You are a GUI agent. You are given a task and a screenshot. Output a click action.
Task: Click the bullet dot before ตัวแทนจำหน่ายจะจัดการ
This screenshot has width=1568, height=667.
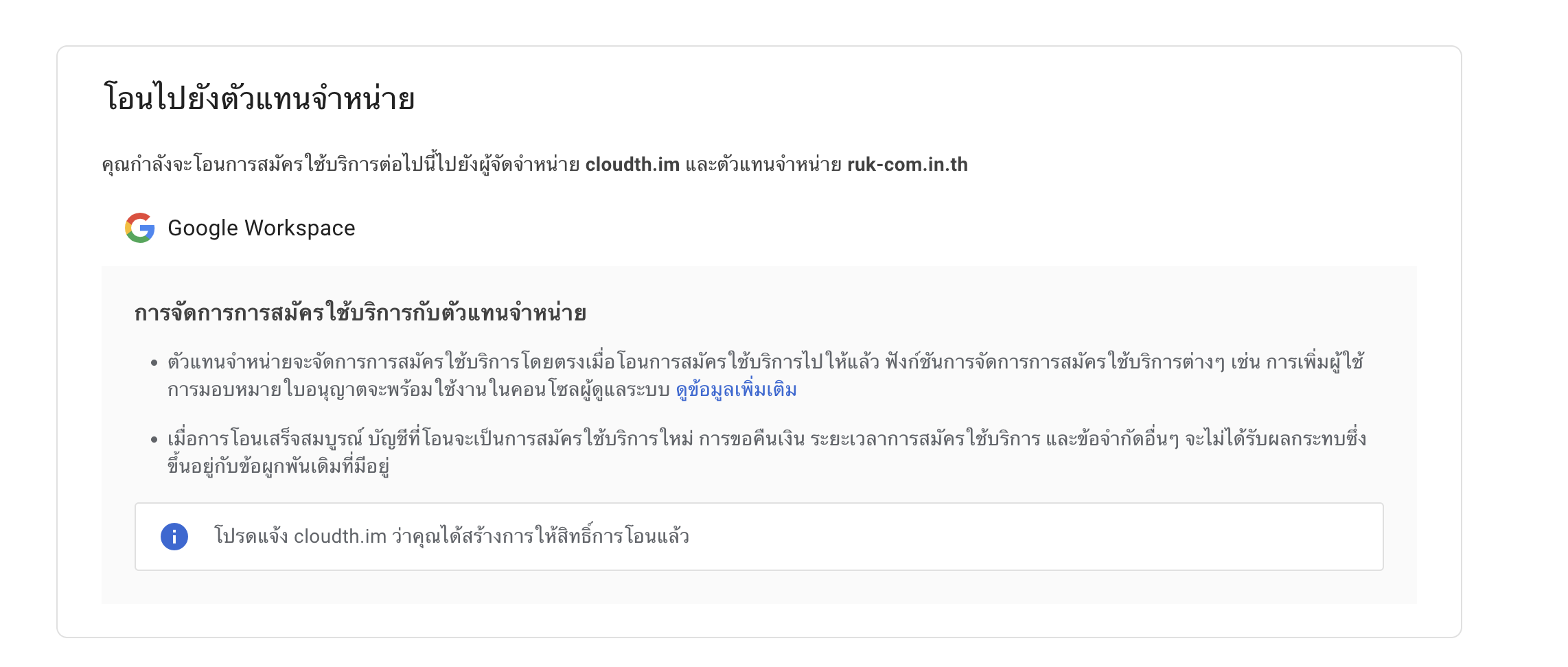[x=154, y=362]
